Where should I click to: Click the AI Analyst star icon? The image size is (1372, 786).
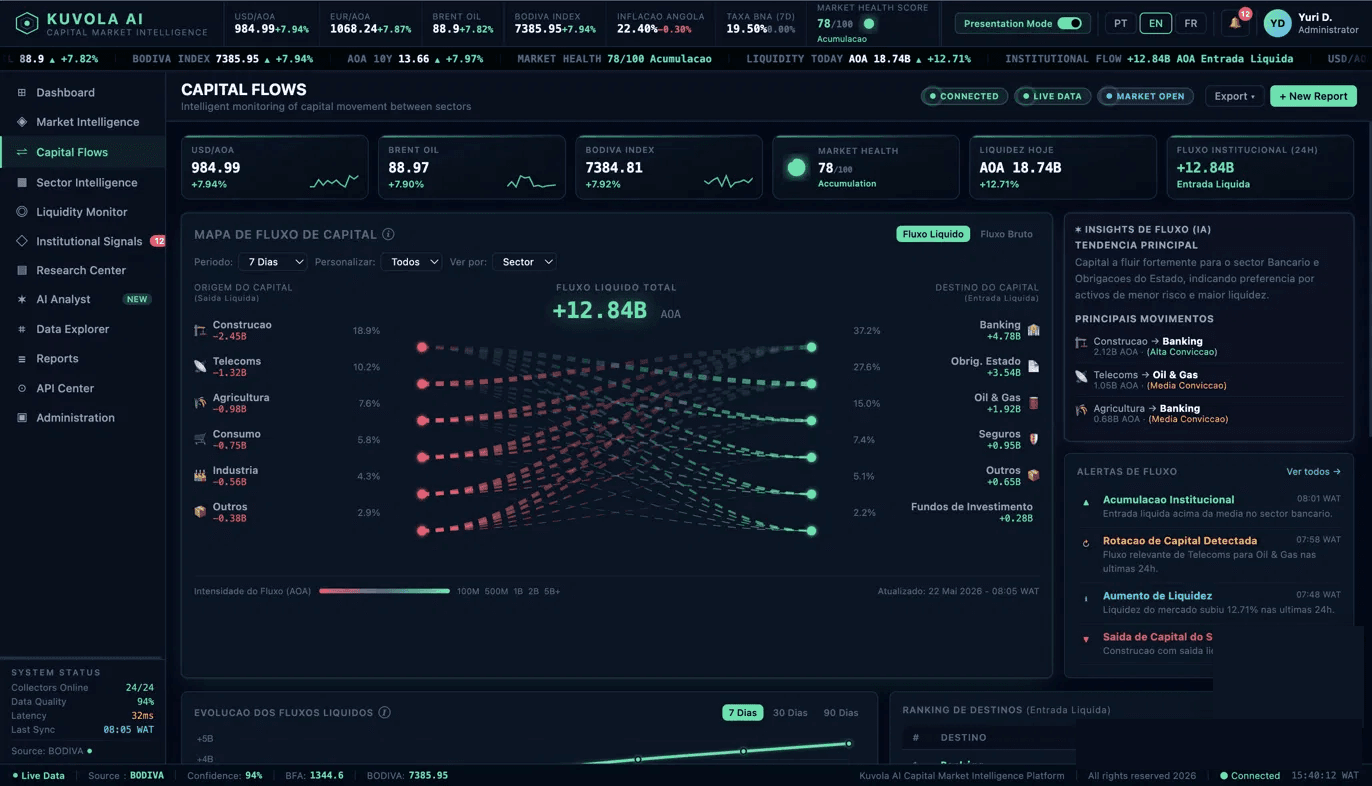point(22,299)
